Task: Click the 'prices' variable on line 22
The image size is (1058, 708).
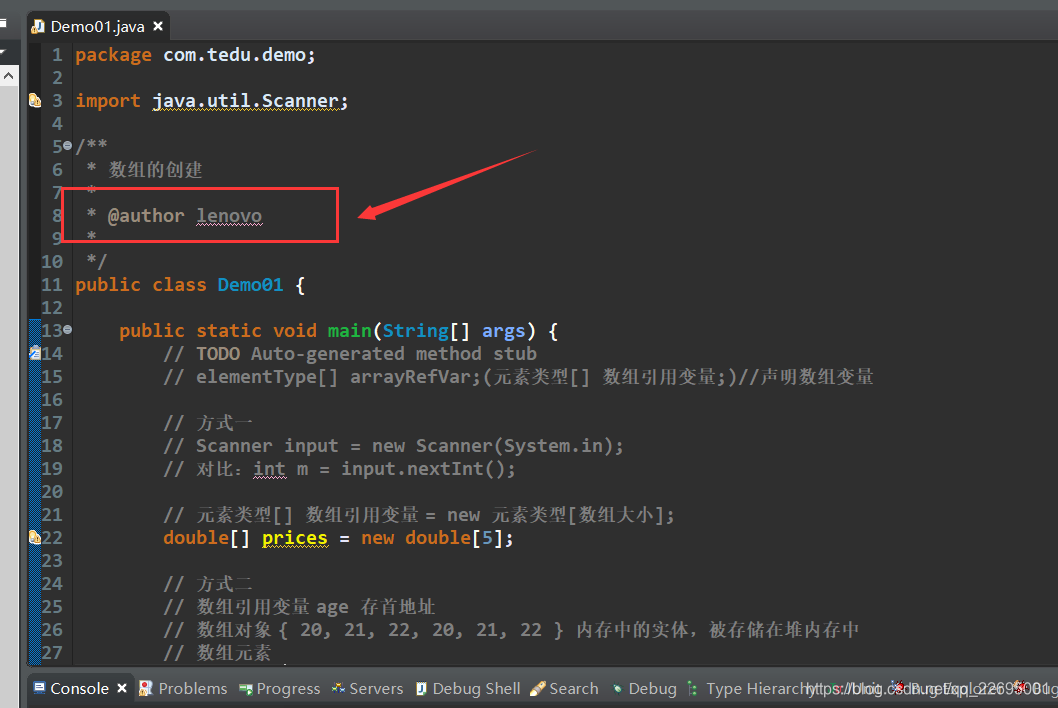Action: (x=295, y=538)
